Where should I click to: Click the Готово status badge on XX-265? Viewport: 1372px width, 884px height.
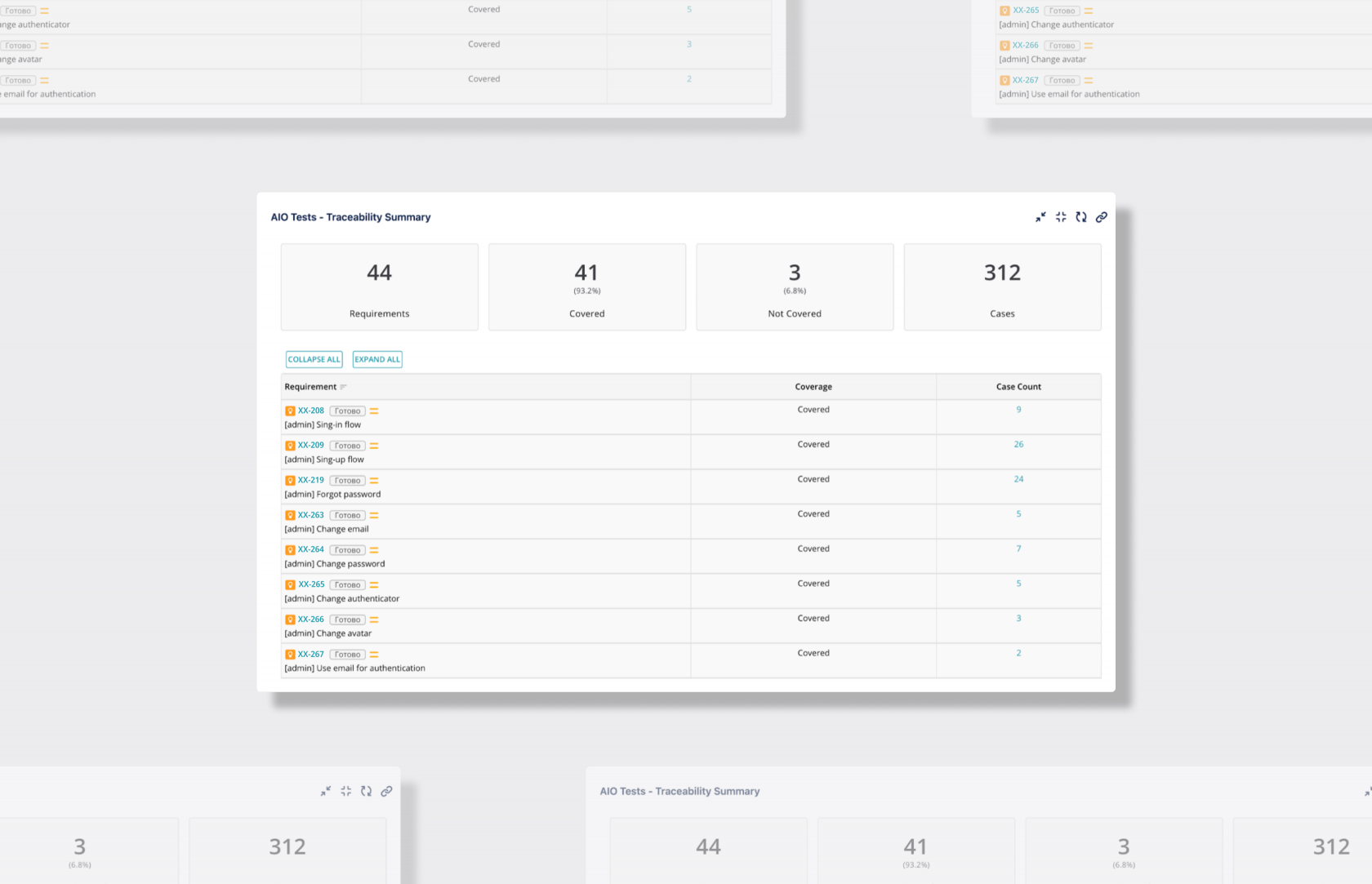[348, 585]
